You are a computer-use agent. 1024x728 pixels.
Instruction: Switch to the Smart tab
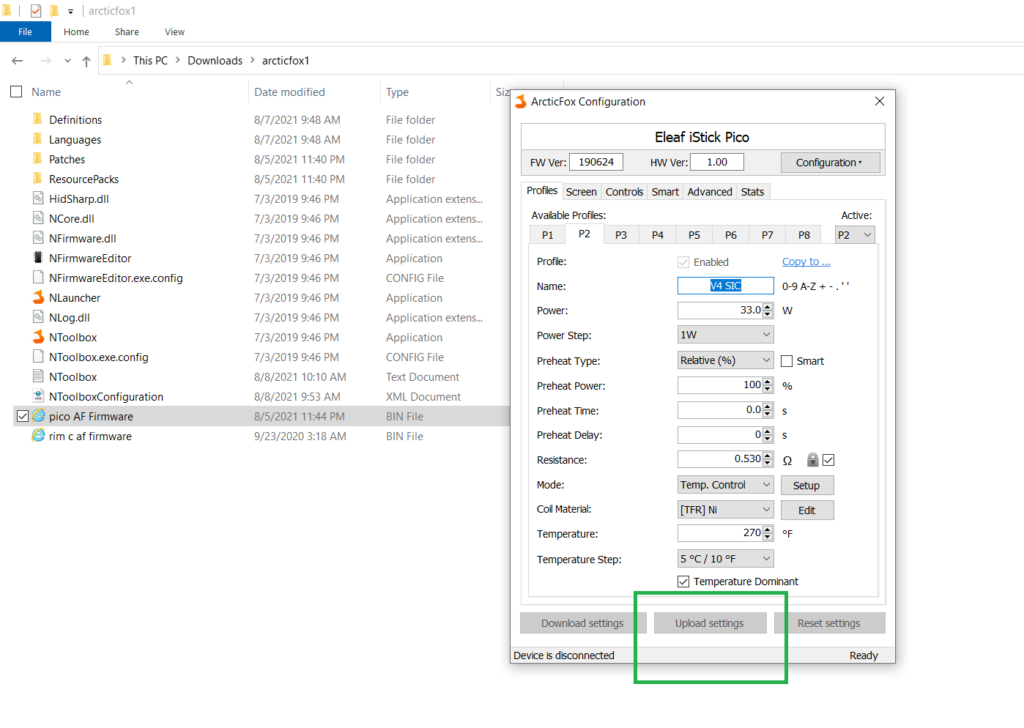pos(665,191)
